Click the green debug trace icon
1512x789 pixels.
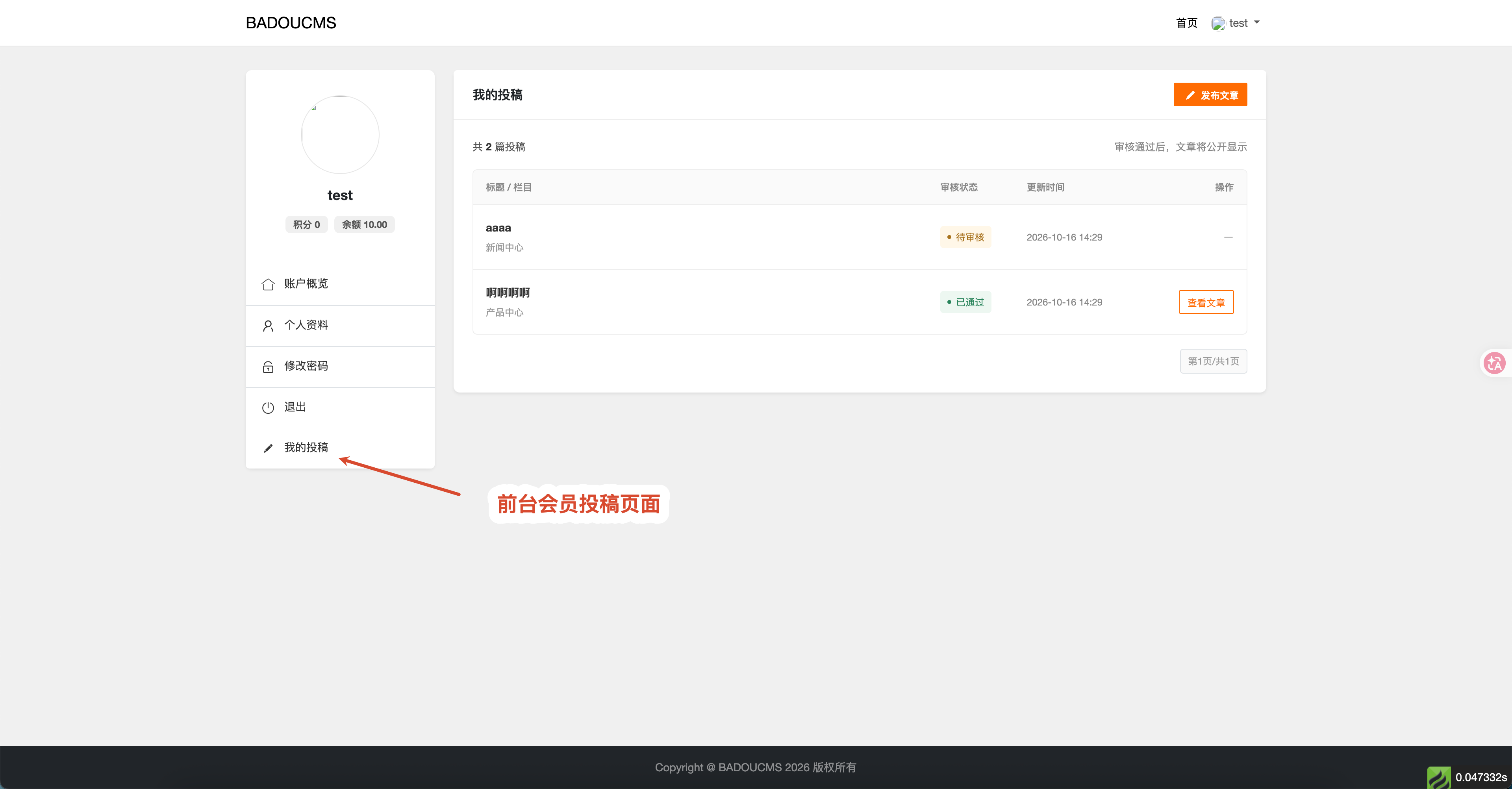click(x=1439, y=778)
